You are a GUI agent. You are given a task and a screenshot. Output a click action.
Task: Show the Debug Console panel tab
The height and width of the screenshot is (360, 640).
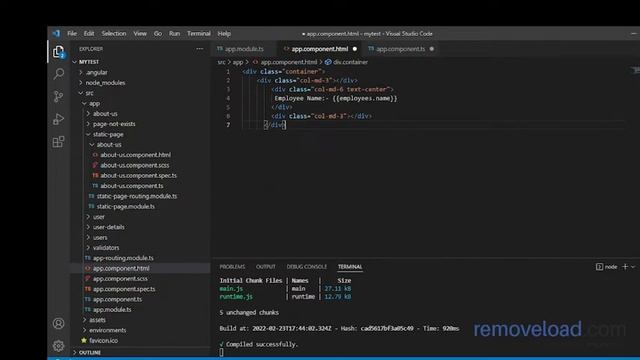click(x=307, y=267)
